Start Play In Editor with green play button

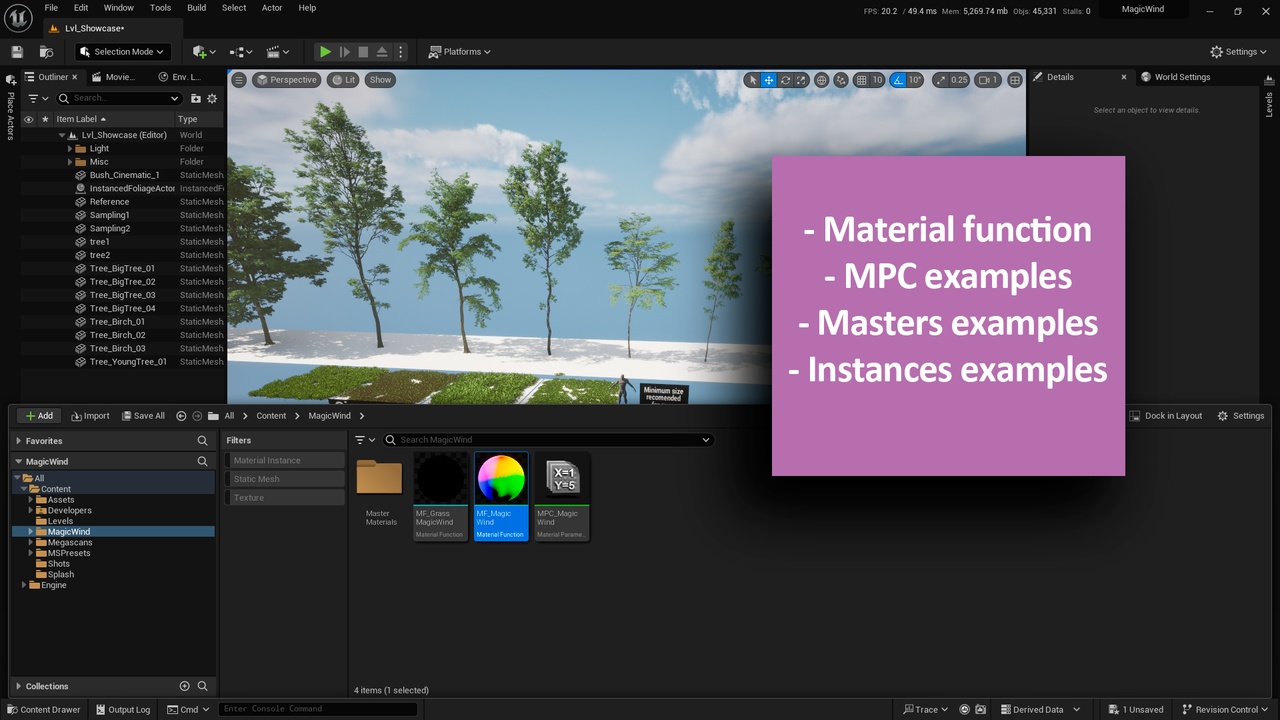pyautogui.click(x=325, y=52)
